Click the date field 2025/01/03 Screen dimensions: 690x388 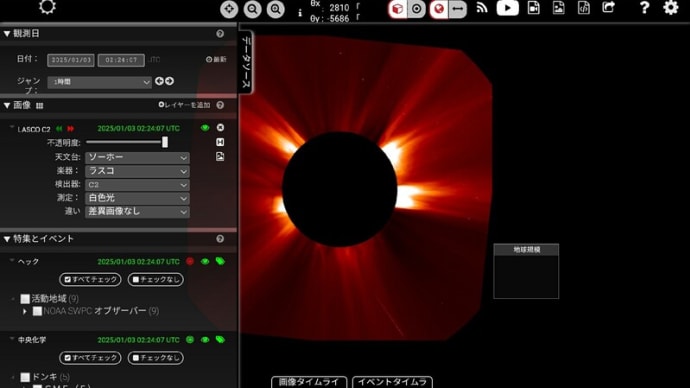click(x=71, y=60)
